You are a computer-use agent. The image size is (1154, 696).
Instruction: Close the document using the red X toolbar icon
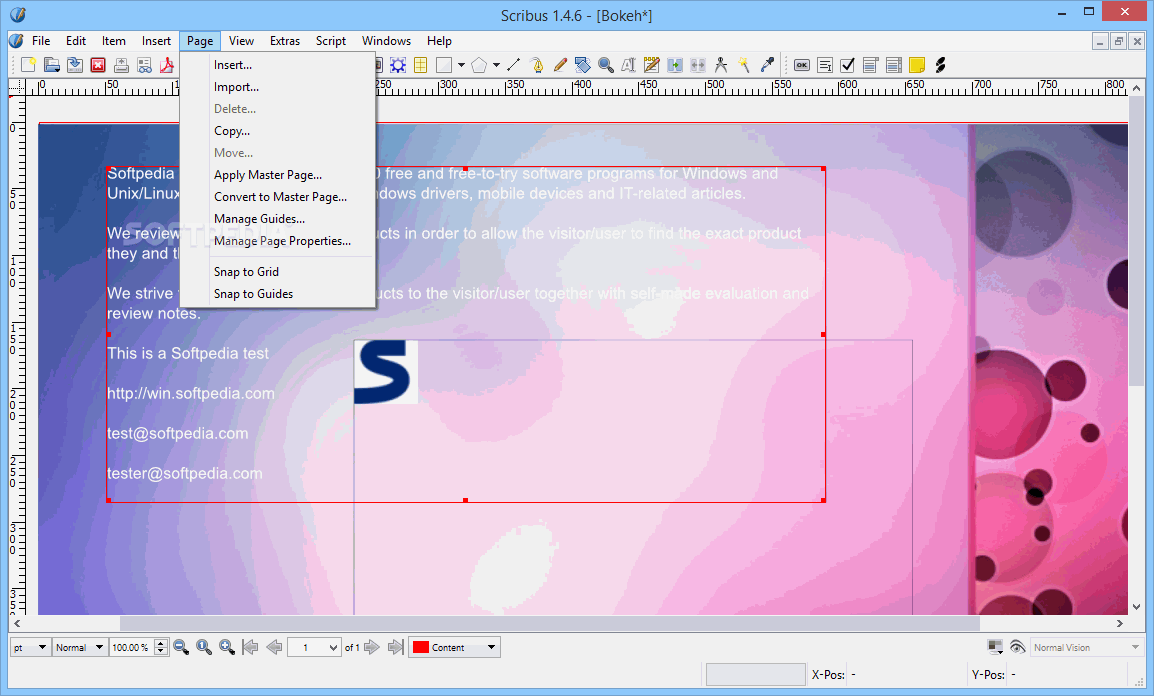coord(98,65)
